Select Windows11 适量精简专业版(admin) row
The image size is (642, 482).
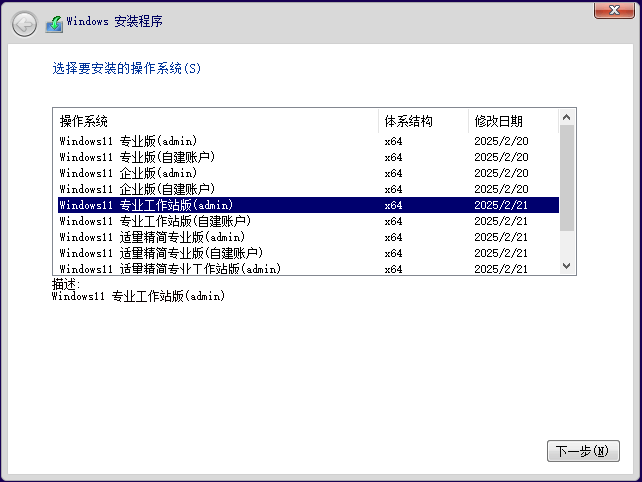coord(308,237)
